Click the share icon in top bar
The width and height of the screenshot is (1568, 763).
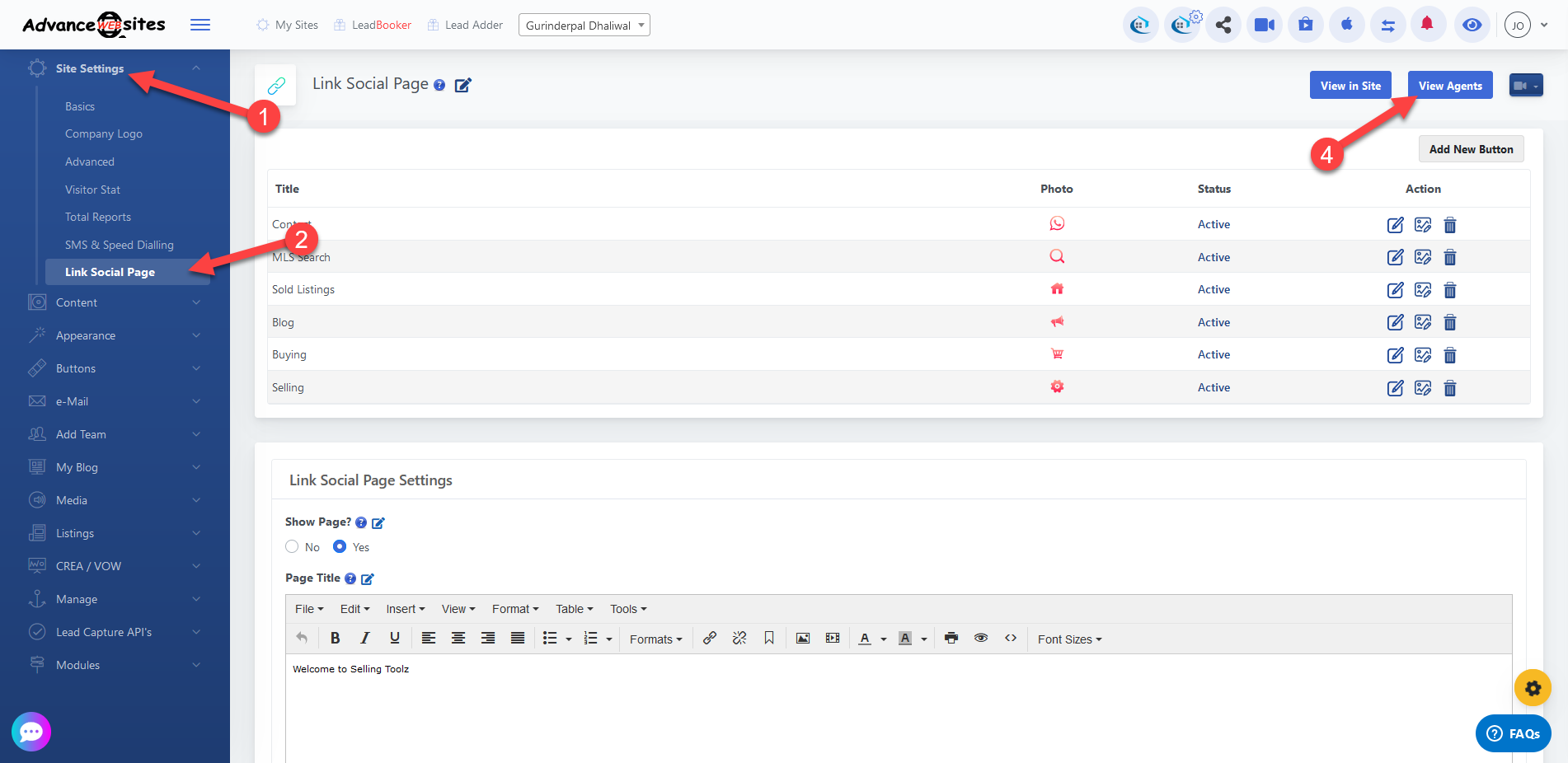1223,25
